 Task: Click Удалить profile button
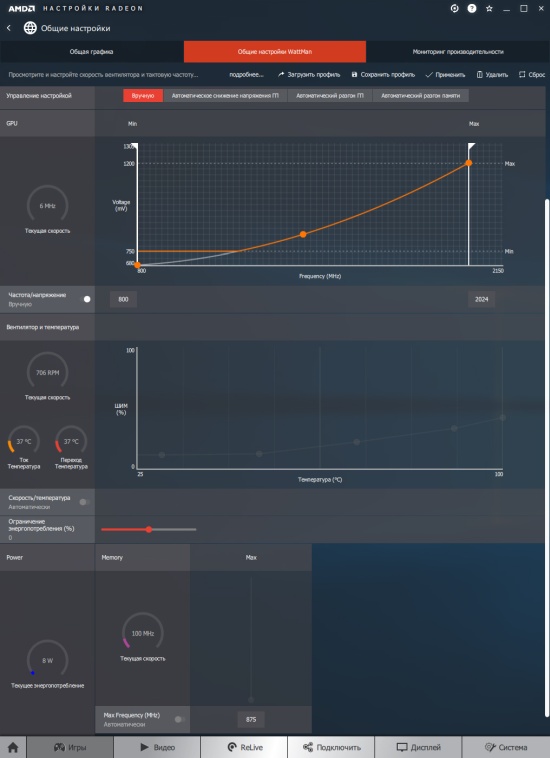492,74
